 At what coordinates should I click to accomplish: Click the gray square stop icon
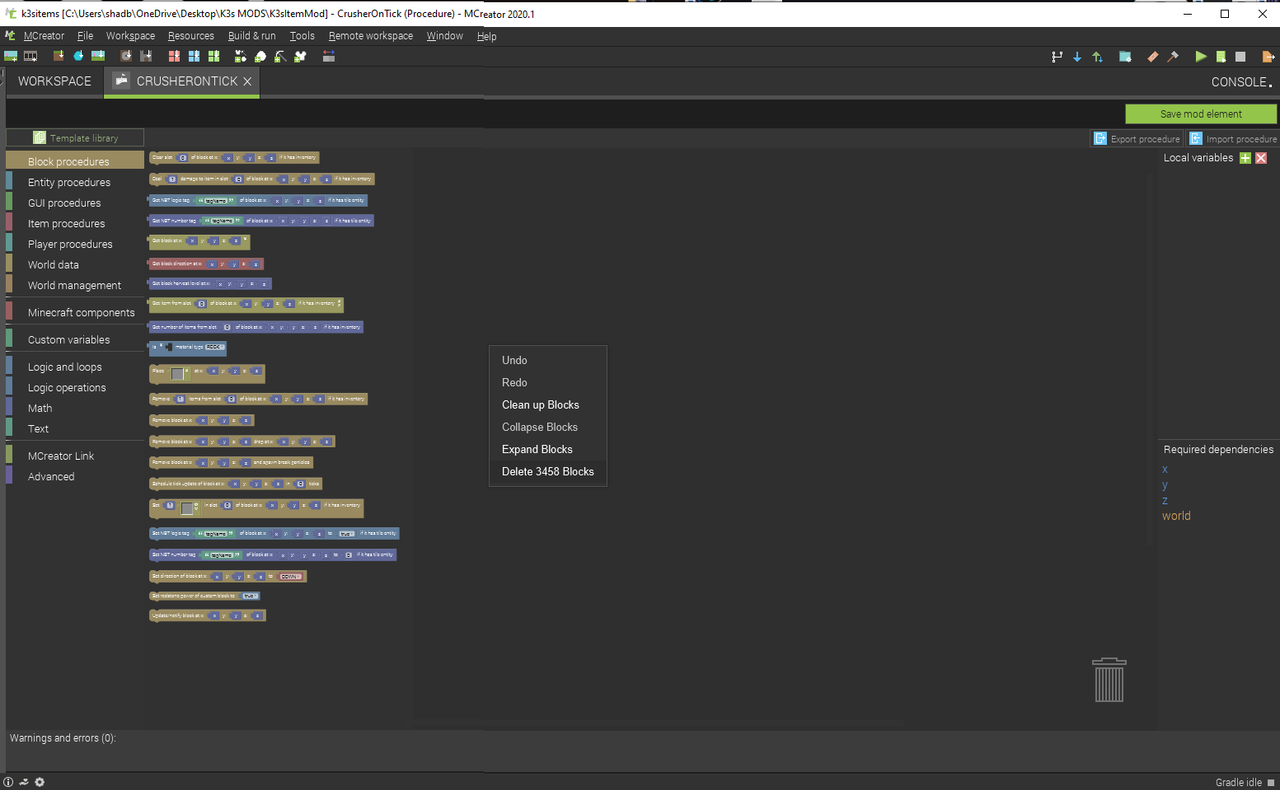(x=1240, y=57)
